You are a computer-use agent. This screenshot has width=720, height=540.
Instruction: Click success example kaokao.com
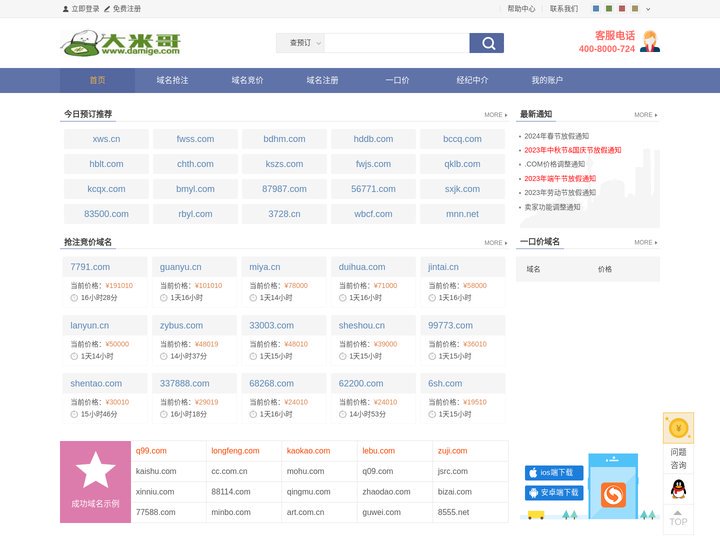[x=308, y=451]
